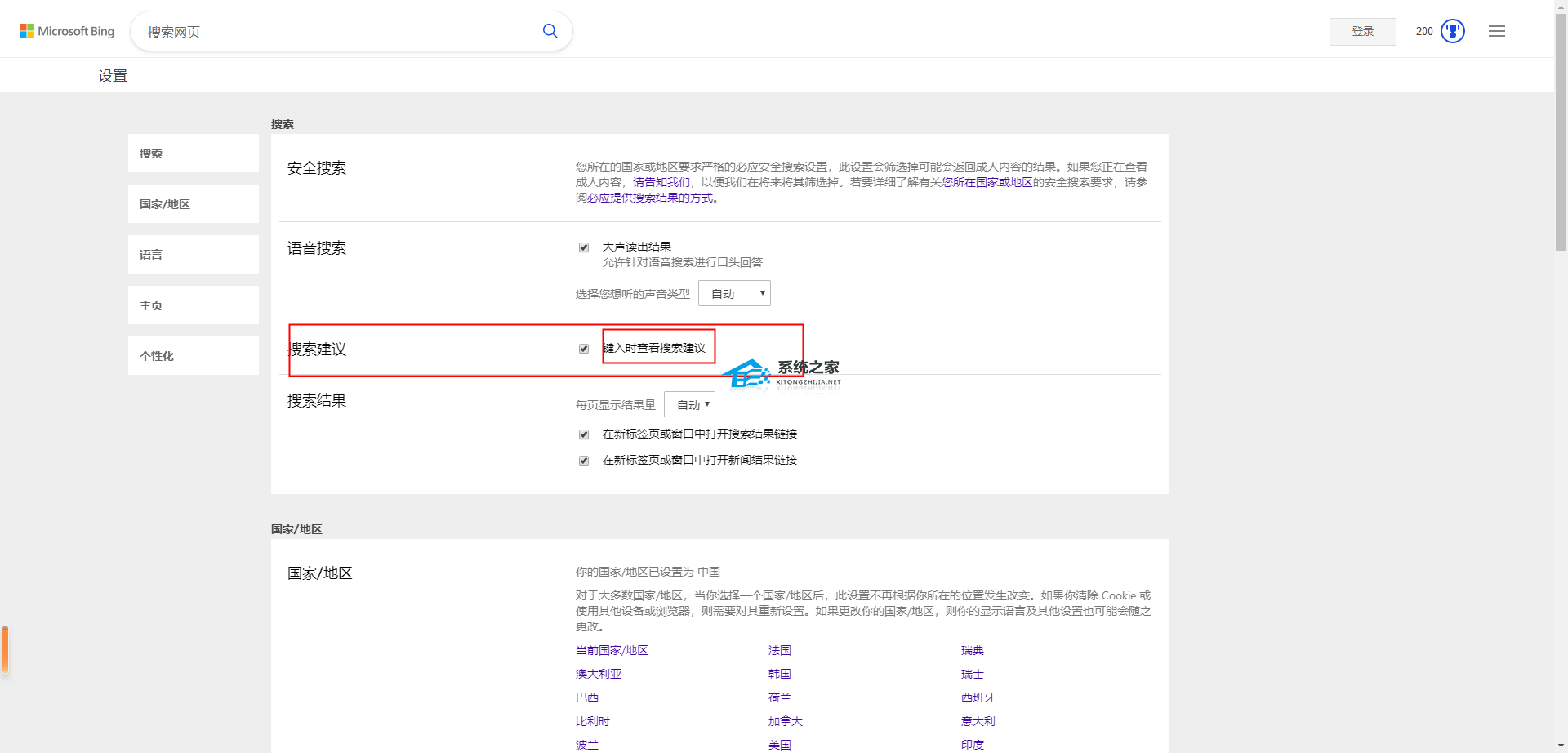Open the Rewards trophy icon
1568x753 pixels.
click(1452, 31)
